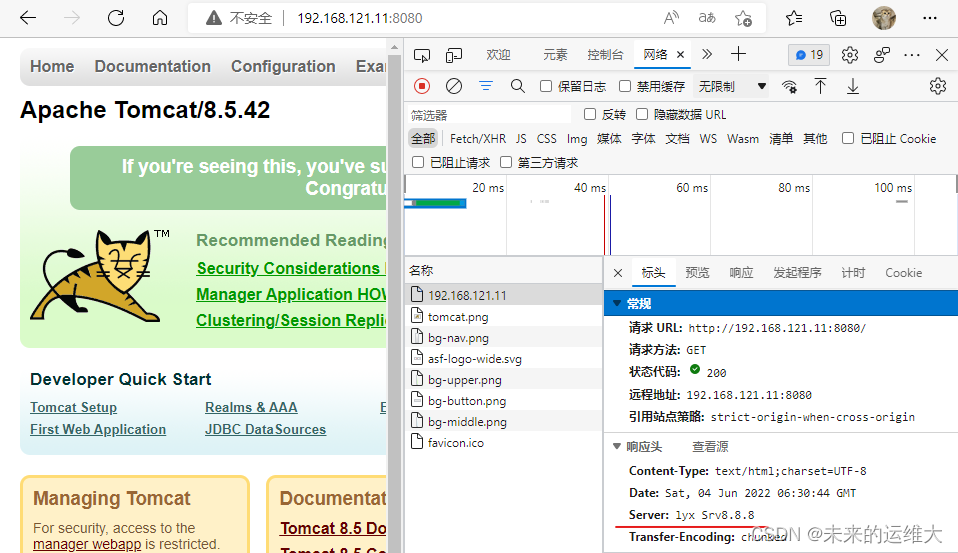Viewport: 958px width, 553px height.
Task: Filter requests by Fetch/XHR type
Action: coord(478,139)
